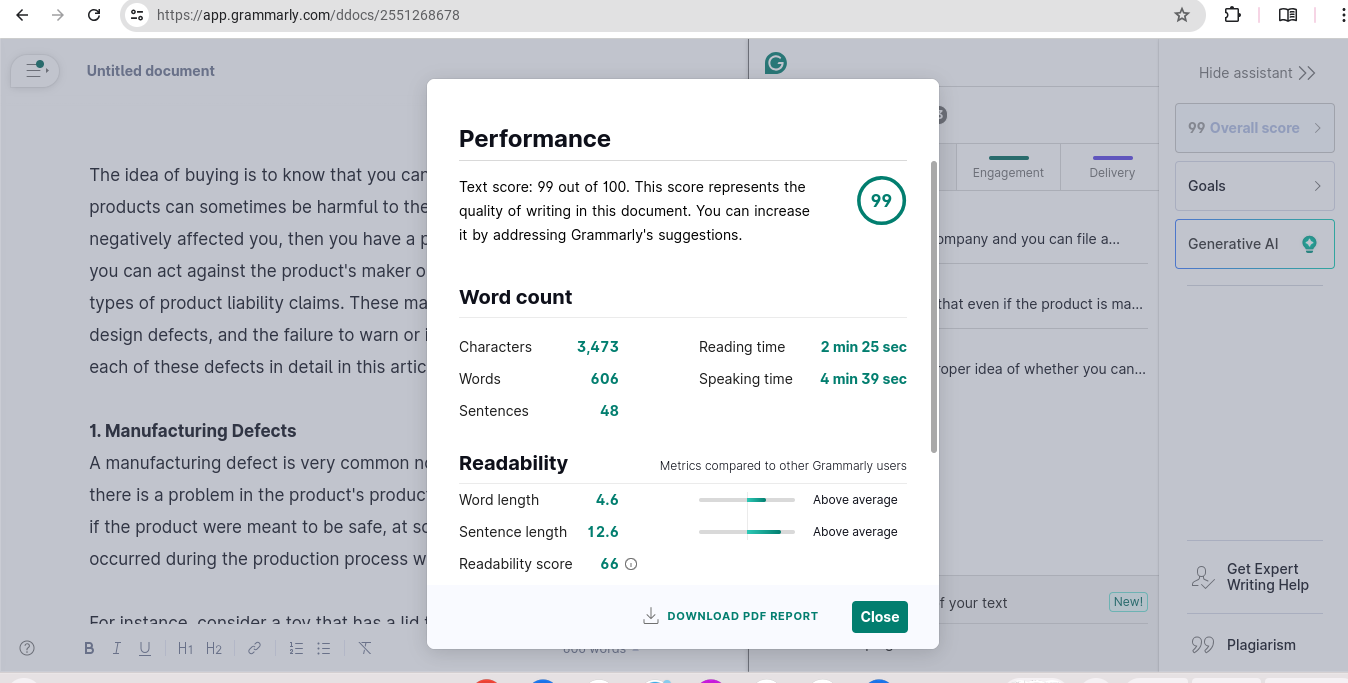This screenshot has width=1348, height=683.
Task: Toggle italic formatting
Action: click(x=117, y=648)
